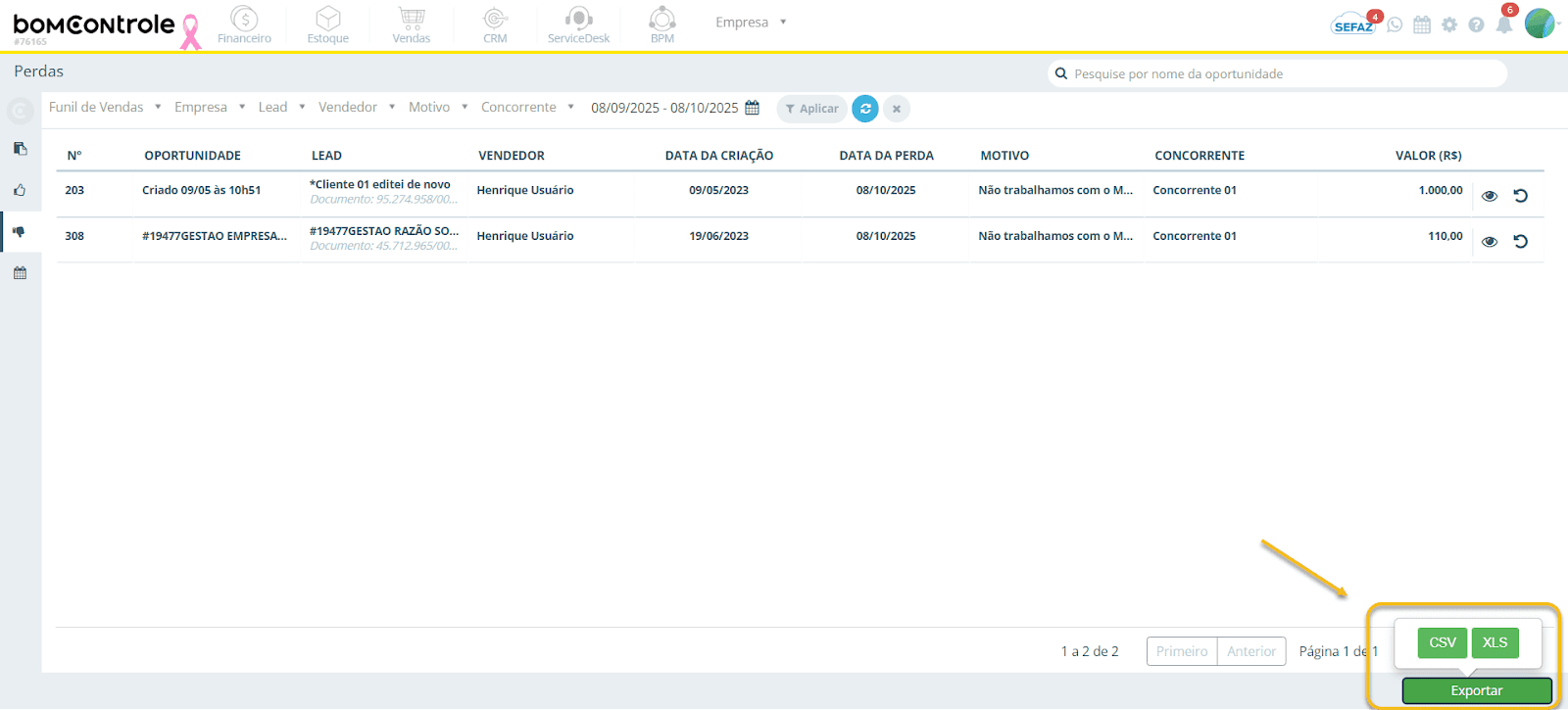Click the circular back icon in sidebar

pos(20,111)
